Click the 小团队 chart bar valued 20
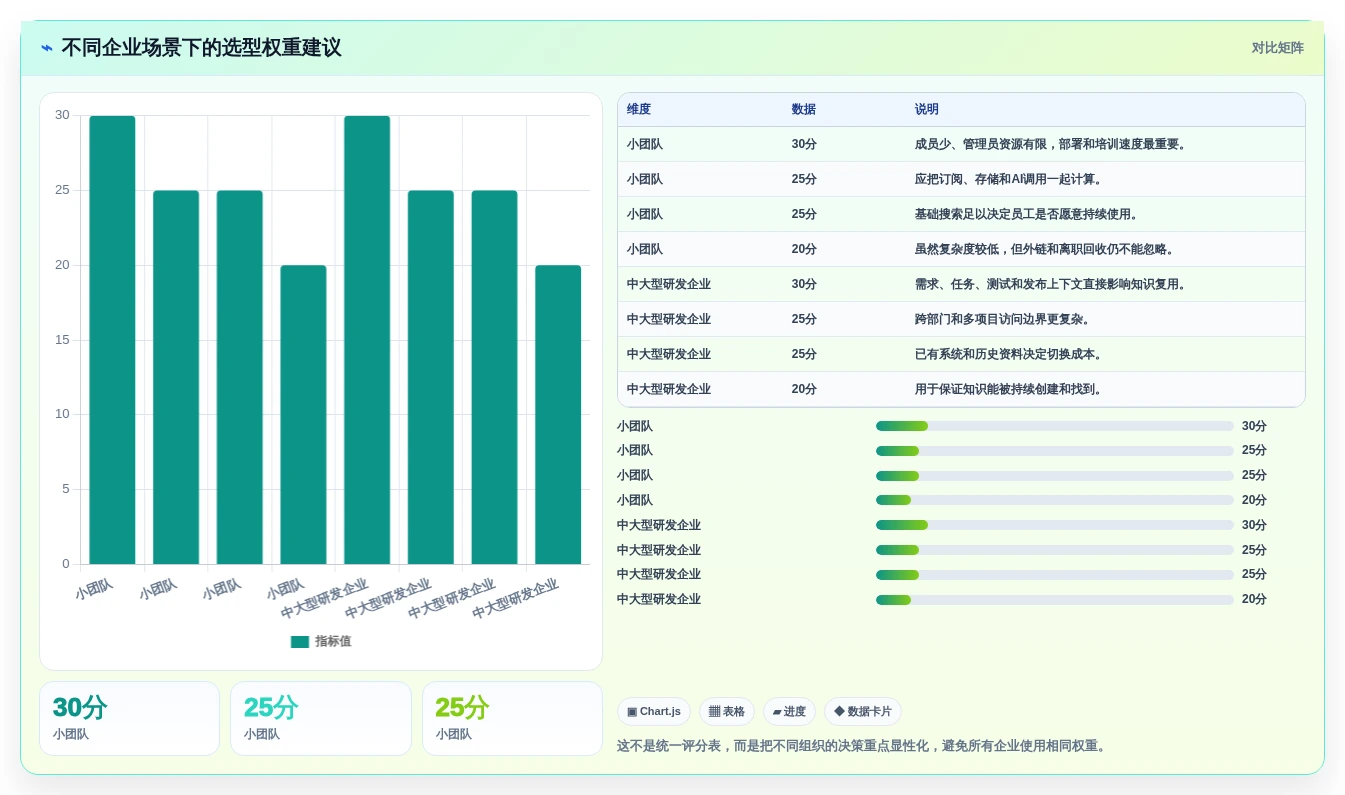1345x795 pixels. [303, 414]
